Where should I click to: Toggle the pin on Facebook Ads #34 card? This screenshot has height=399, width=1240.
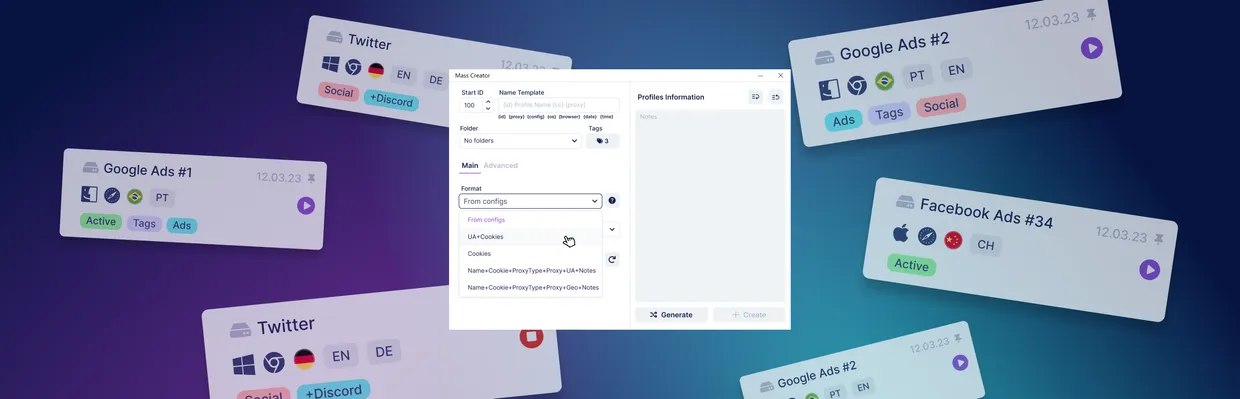tap(1158, 240)
